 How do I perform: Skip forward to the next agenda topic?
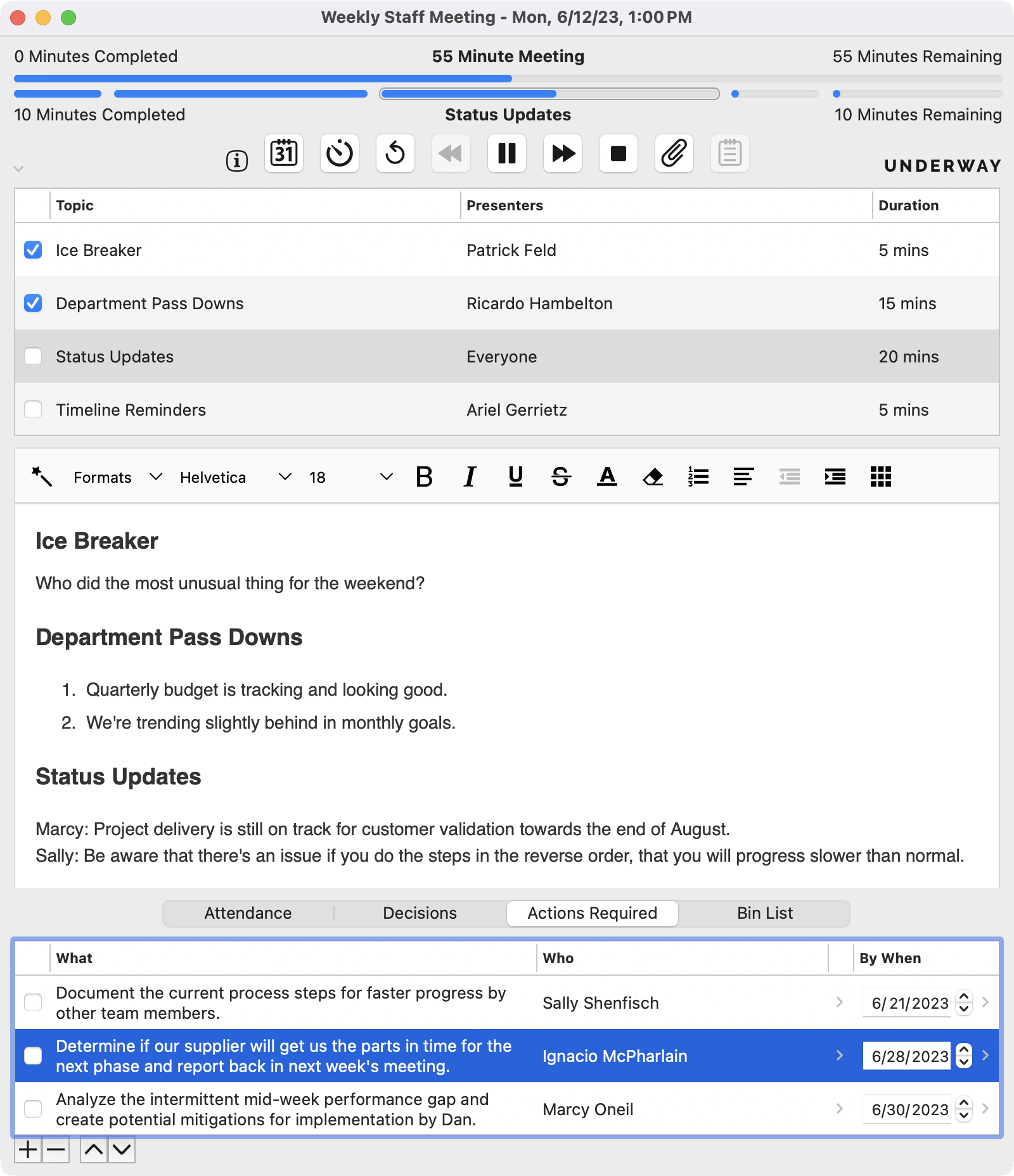point(563,153)
